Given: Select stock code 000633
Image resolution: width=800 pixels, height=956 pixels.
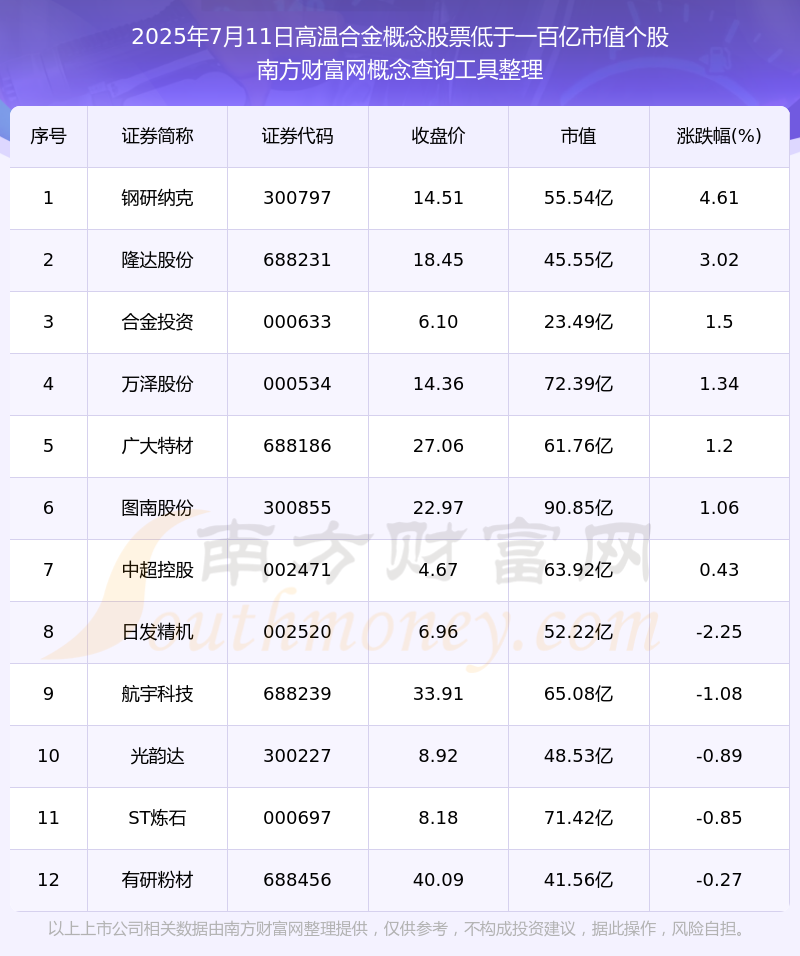Looking at the screenshot, I should [x=298, y=322].
